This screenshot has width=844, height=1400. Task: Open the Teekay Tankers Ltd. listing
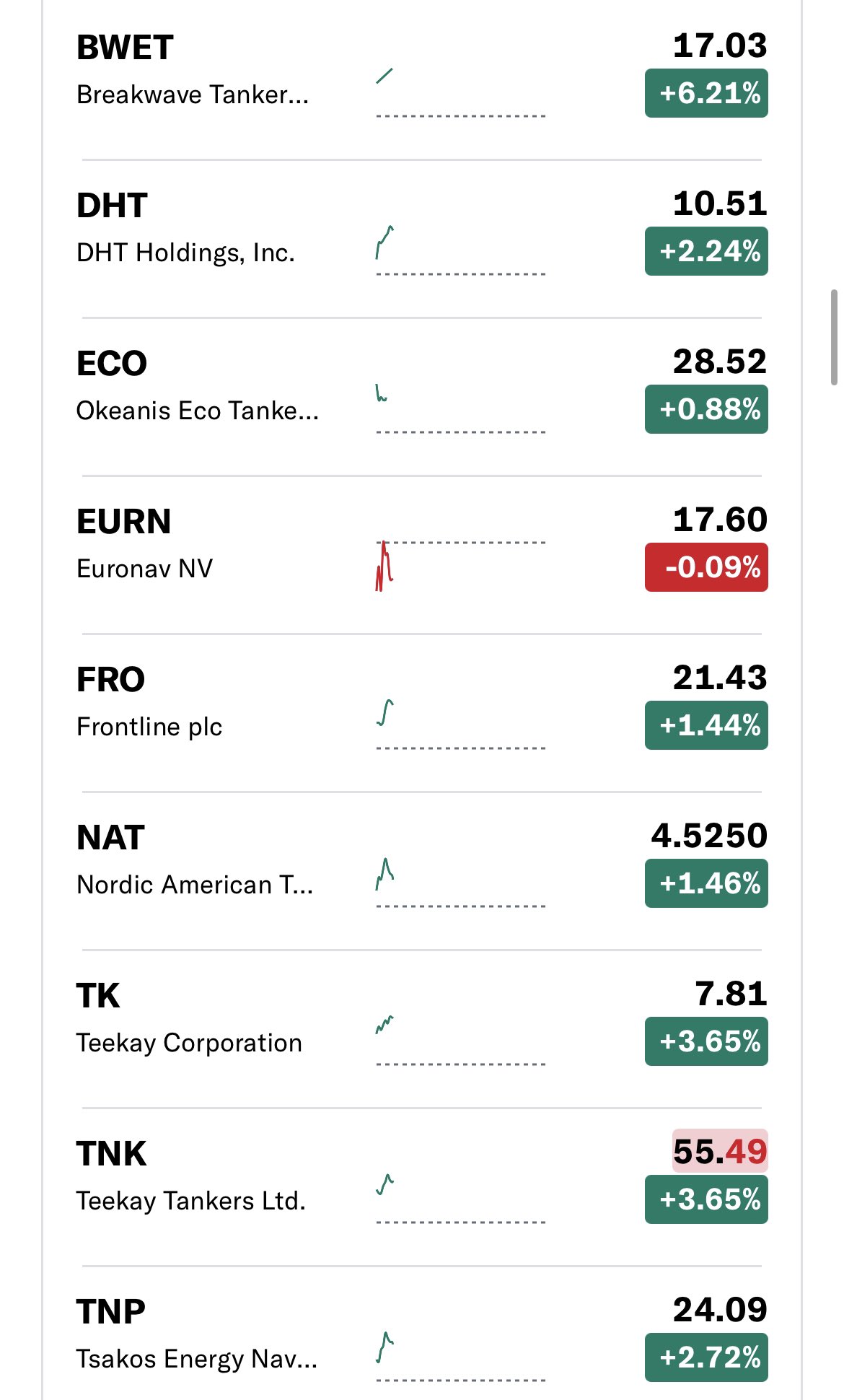(x=191, y=1201)
